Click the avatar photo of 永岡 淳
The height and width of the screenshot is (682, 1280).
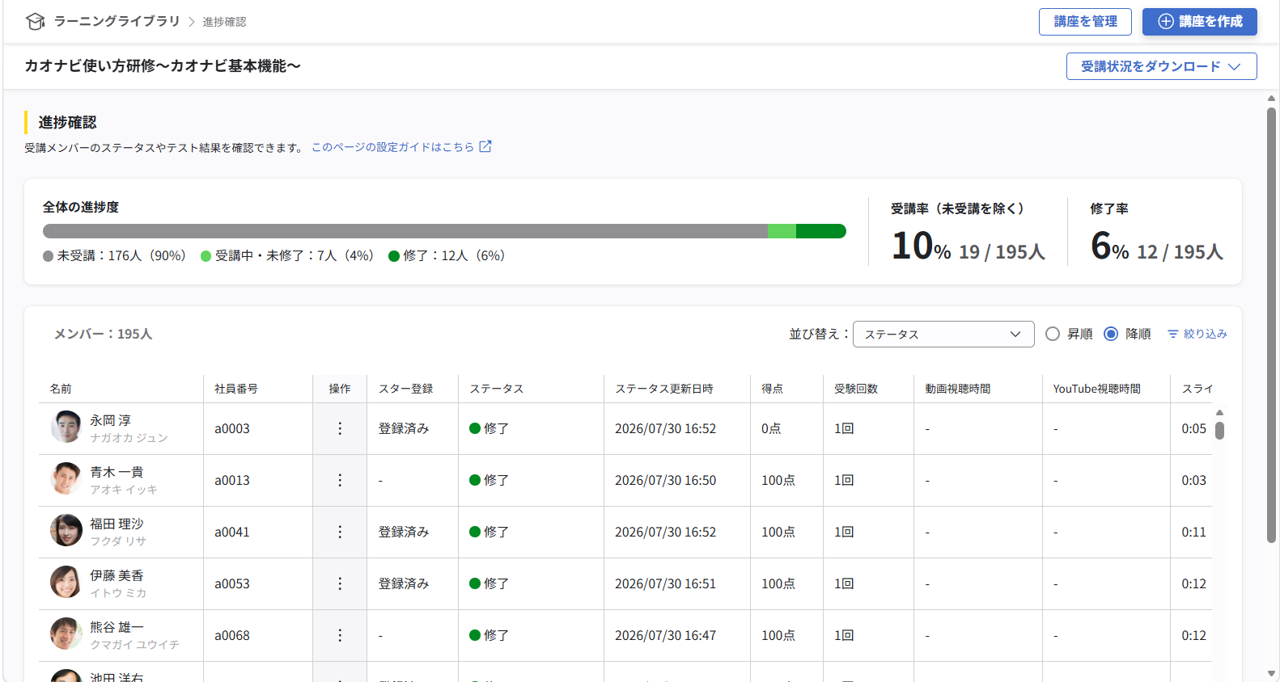tap(66, 427)
